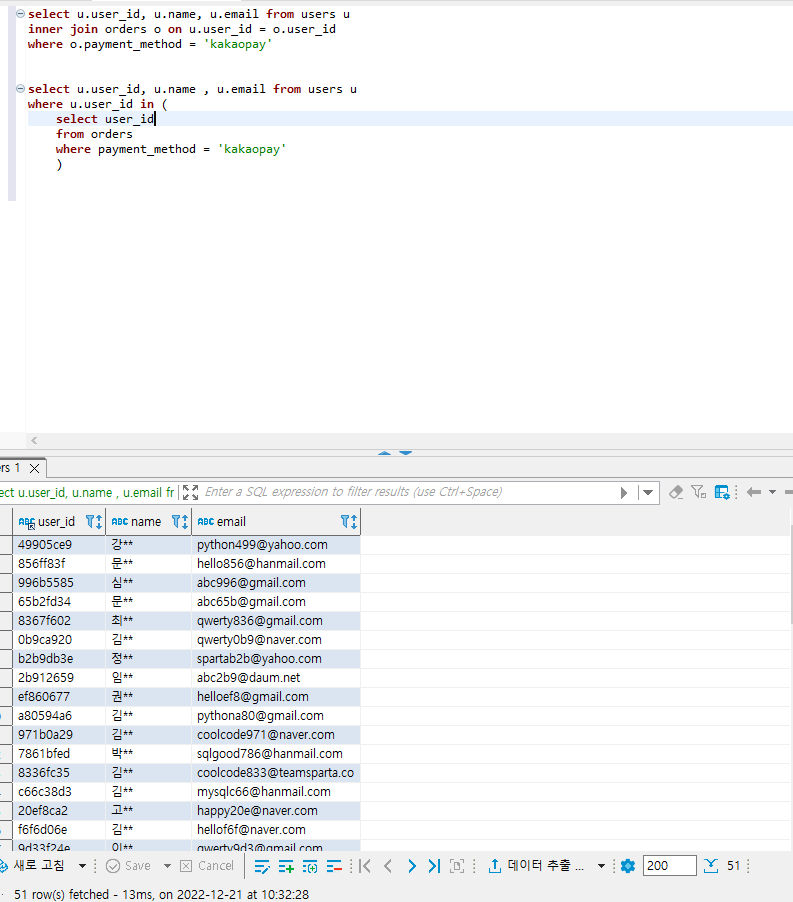
Task: Click the first 'kakaopay' string in the join query
Action: pos(237,44)
